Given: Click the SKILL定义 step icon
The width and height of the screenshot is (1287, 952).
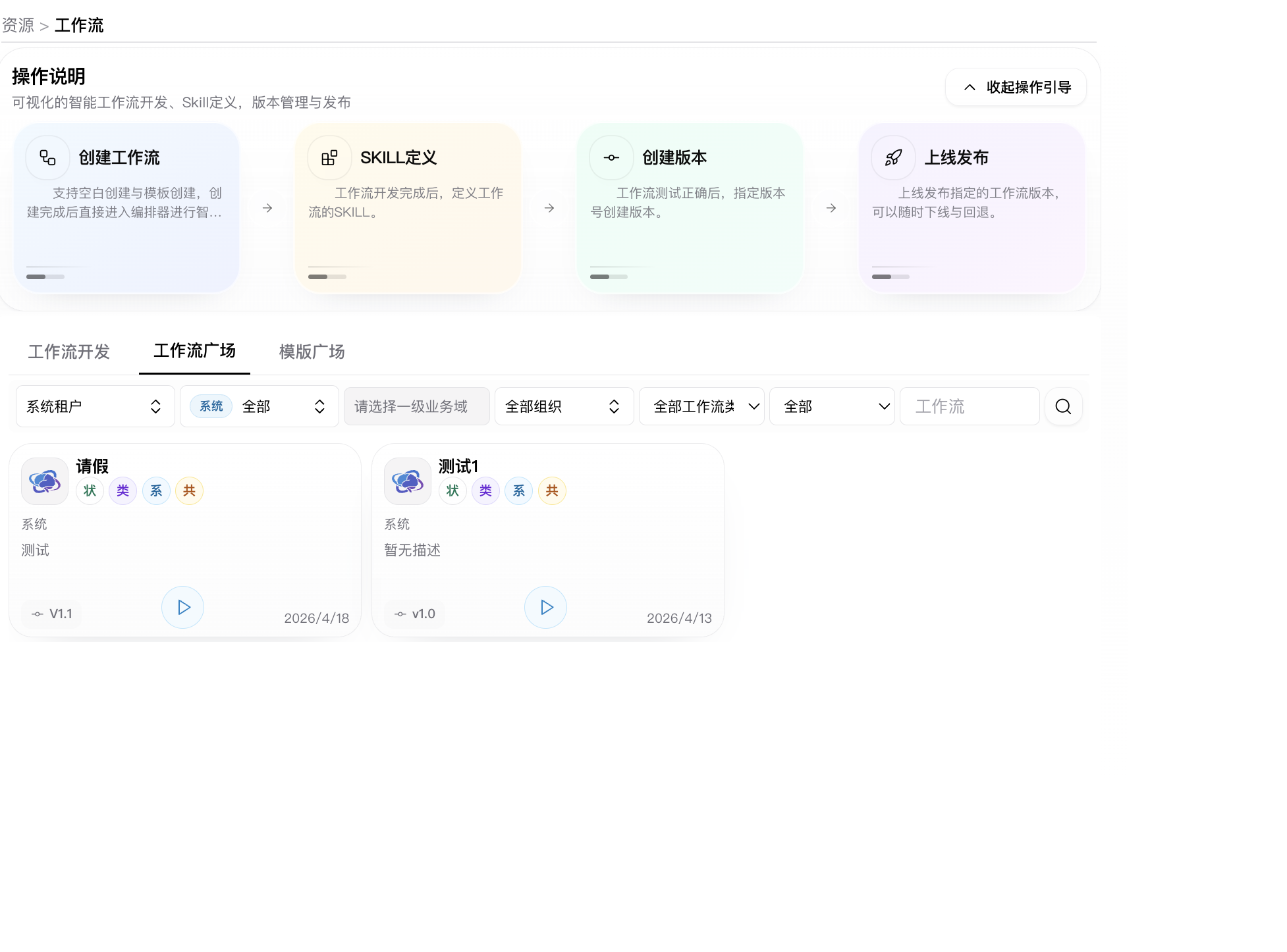Looking at the screenshot, I should [x=329, y=157].
